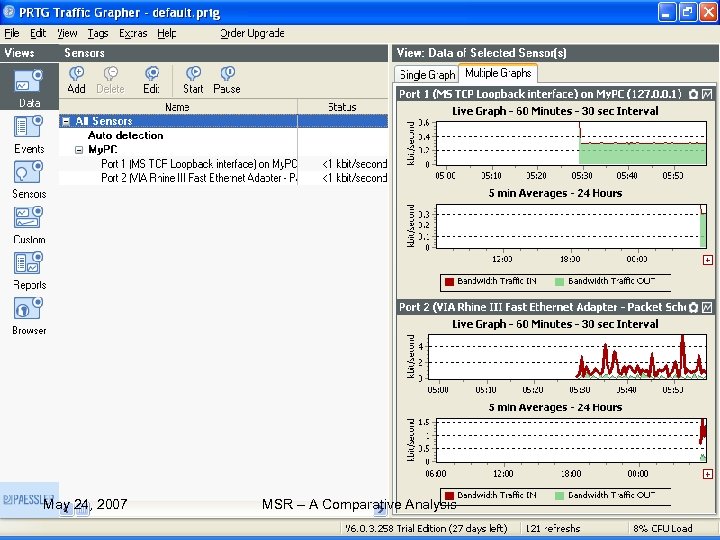The height and width of the screenshot is (540, 720).
Task: Select Port 1 MS TCP Loopback sensor
Action: pos(199,164)
